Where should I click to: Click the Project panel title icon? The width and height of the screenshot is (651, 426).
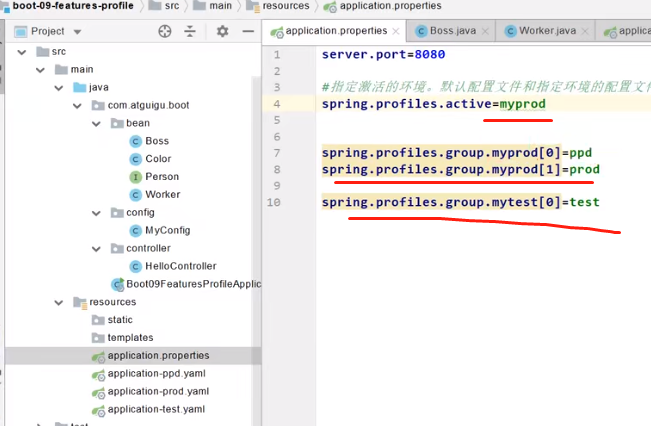(x=20, y=32)
